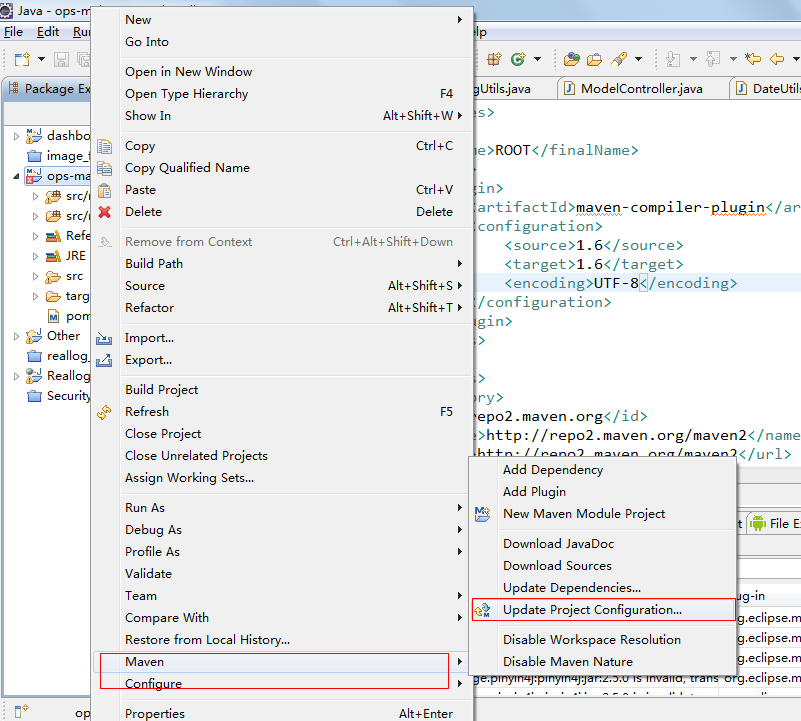801x721 pixels.
Task: Click the Copy icon in context menu
Action: pos(105,146)
